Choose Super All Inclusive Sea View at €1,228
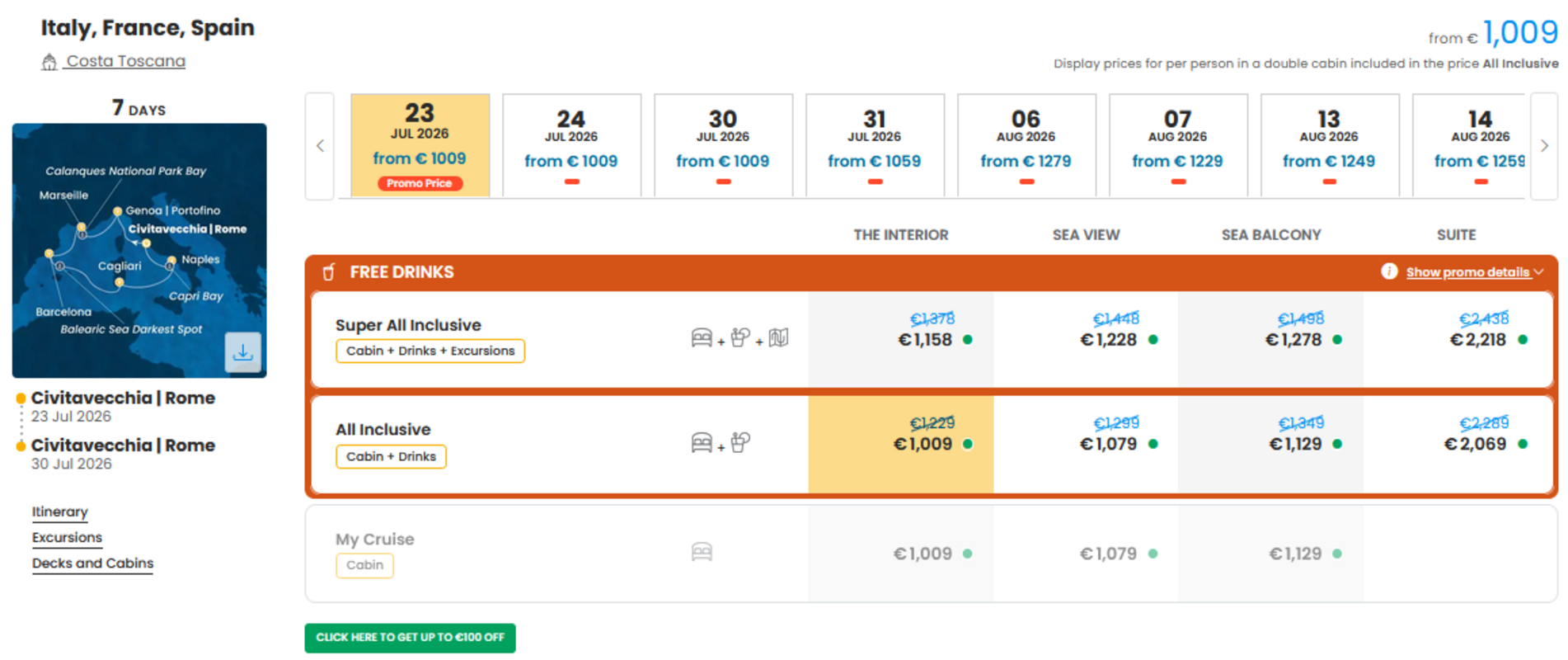The width and height of the screenshot is (1568, 660). tap(1086, 338)
